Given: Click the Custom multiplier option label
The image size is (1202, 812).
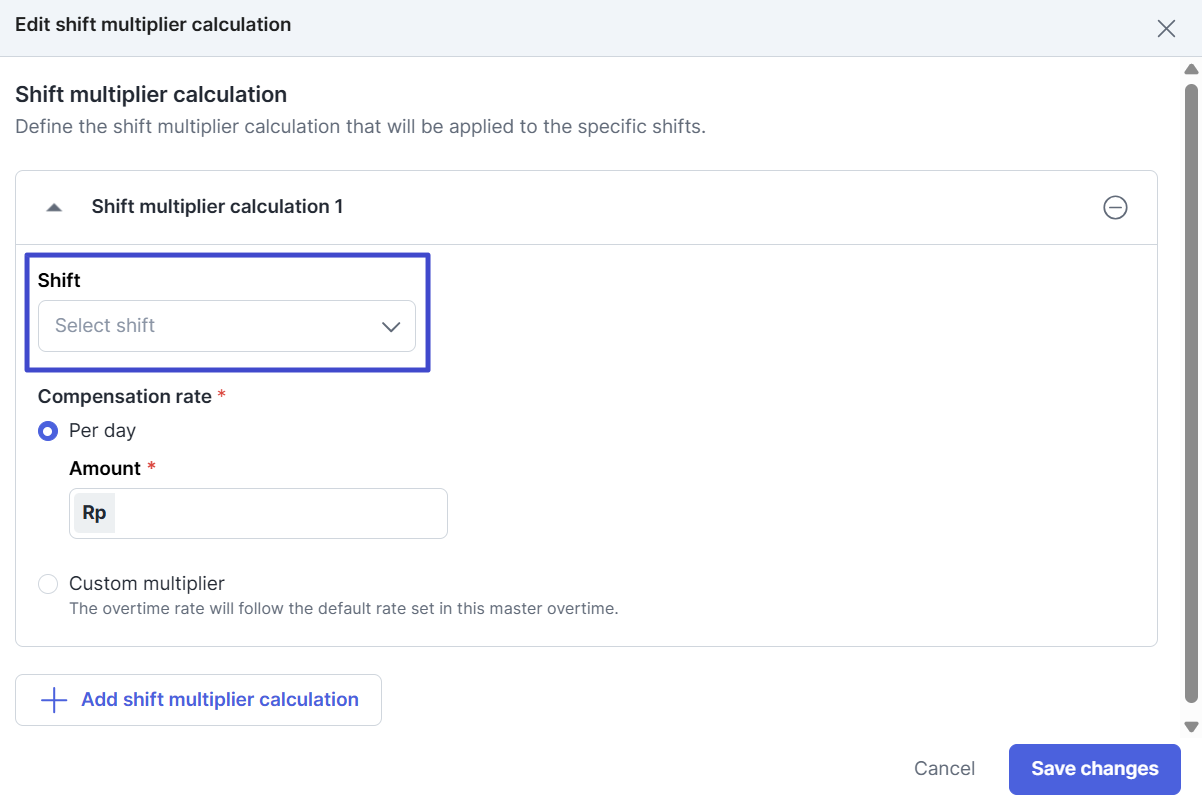Looking at the screenshot, I should click(147, 584).
